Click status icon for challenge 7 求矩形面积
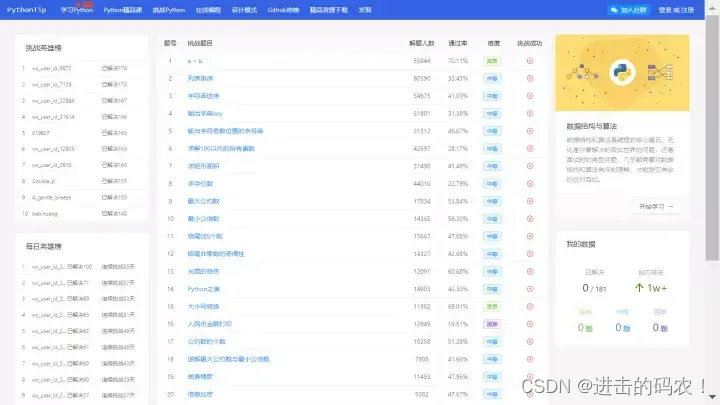Image resolution: width=720 pixels, height=405 pixels. tap(530, 166)
